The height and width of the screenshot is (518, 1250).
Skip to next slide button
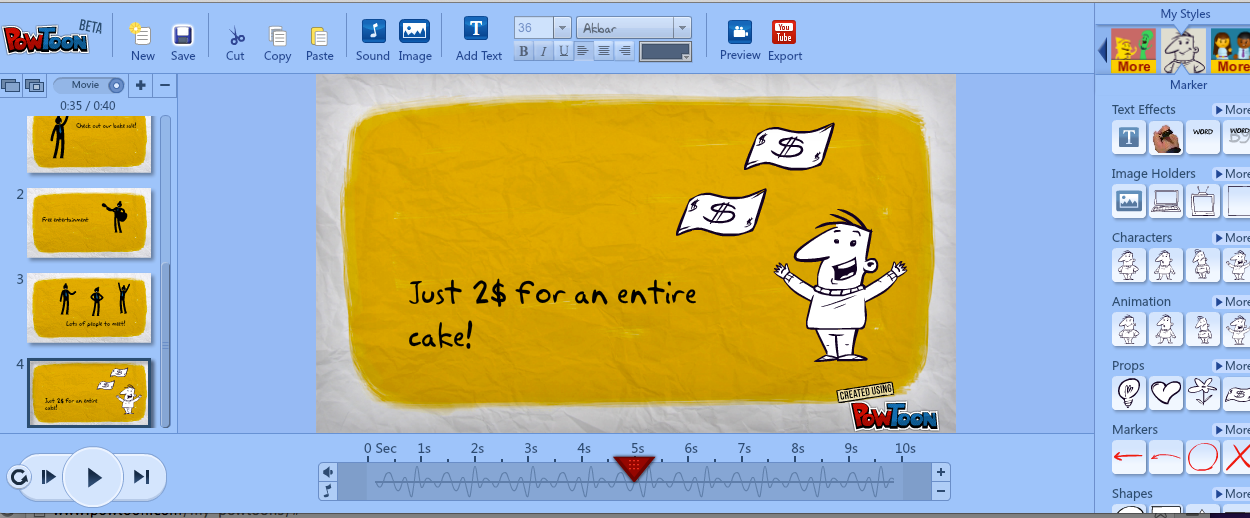point(141,477)
